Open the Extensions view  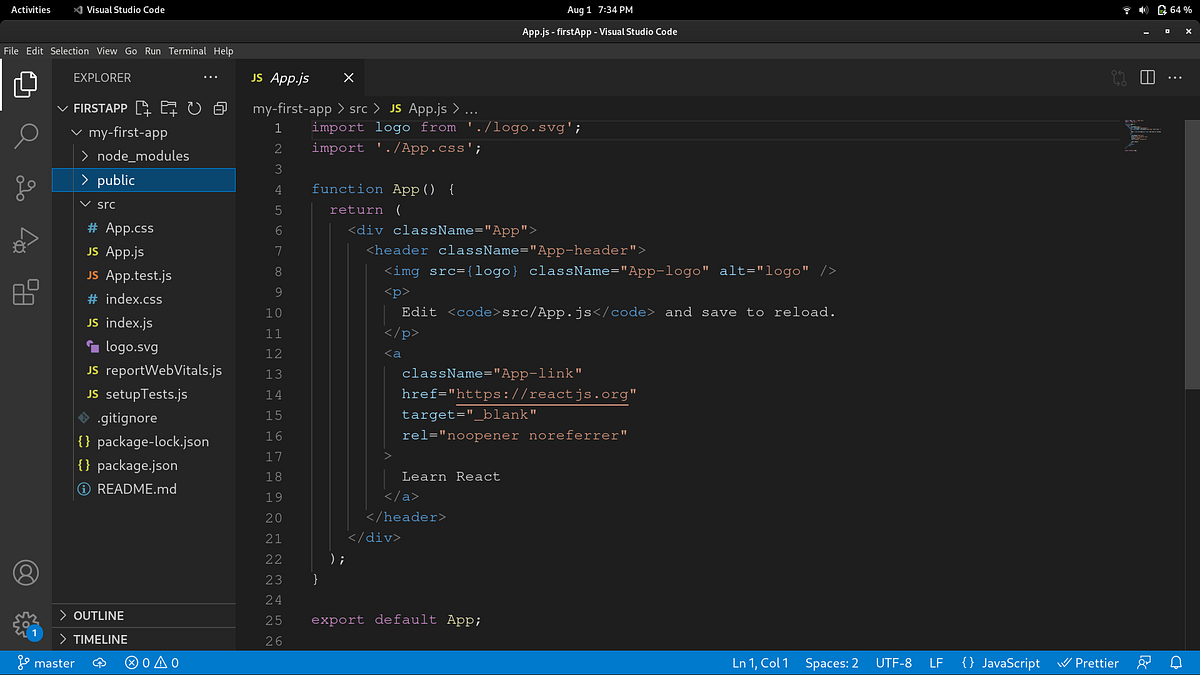(25, 292)
